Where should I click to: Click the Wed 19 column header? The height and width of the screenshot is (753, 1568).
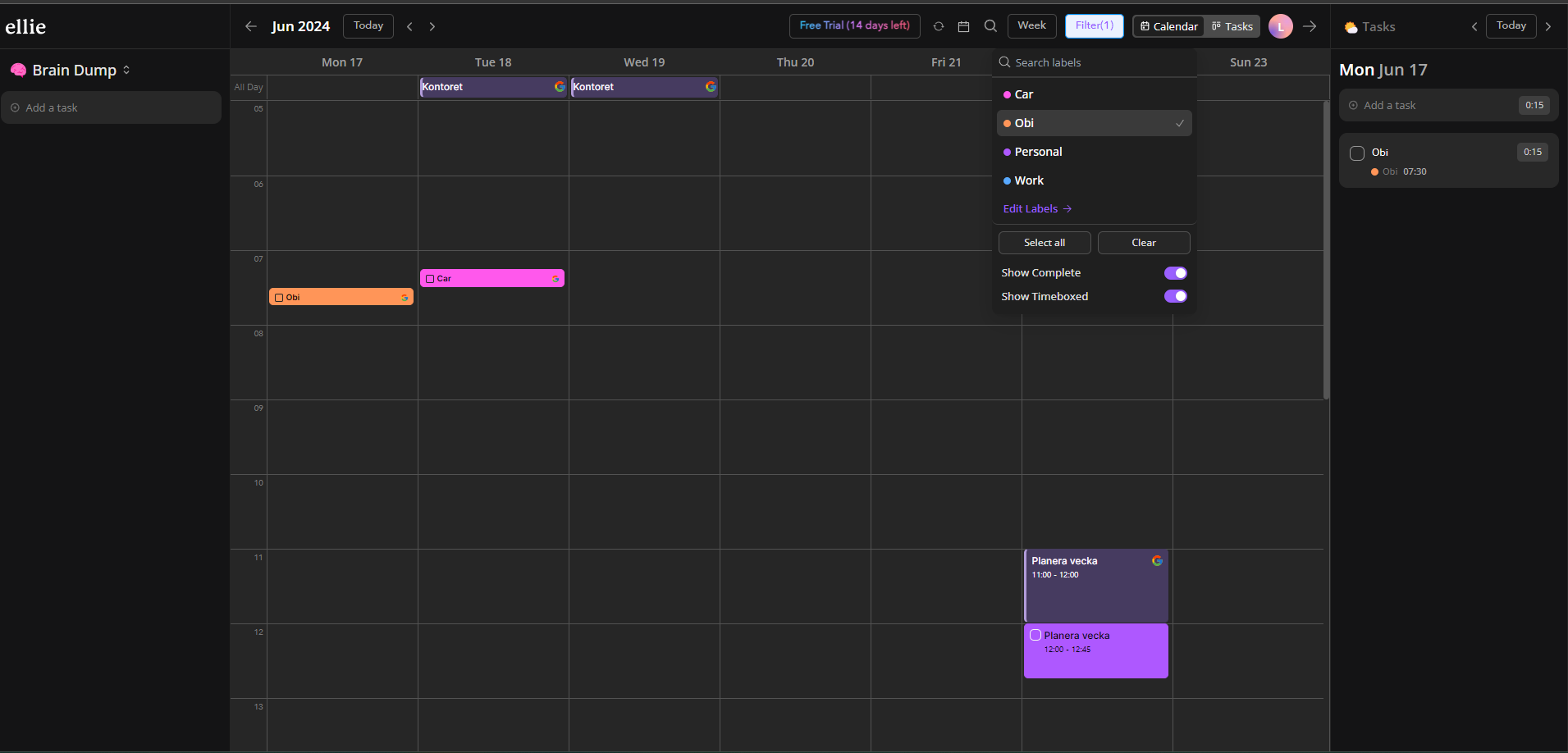tap(644, 62)
